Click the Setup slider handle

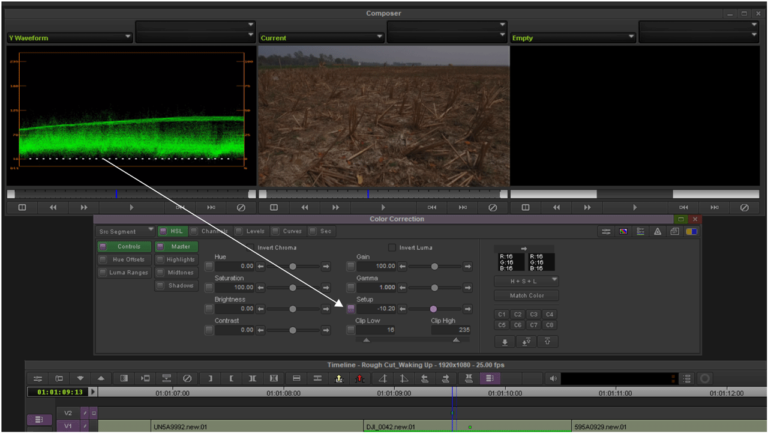(x=433, y=309)
